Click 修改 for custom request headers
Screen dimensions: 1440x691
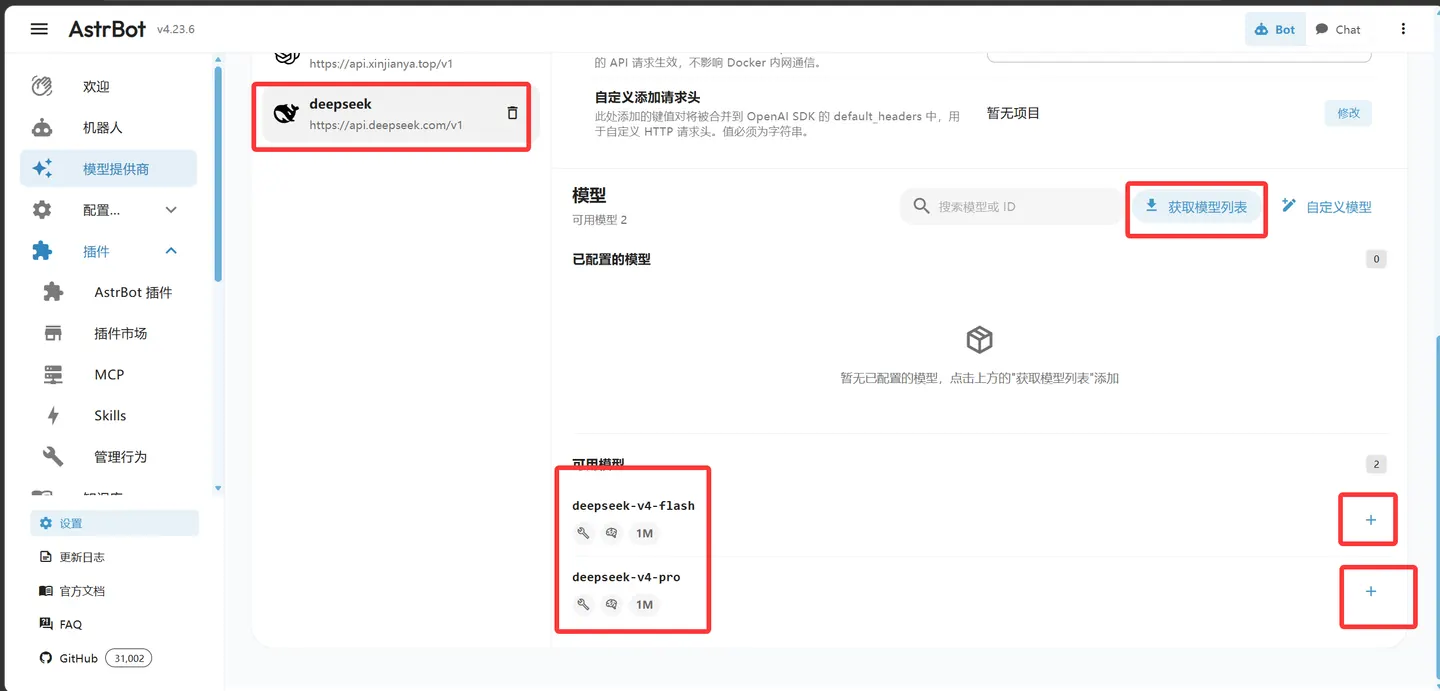point(1348,113)
